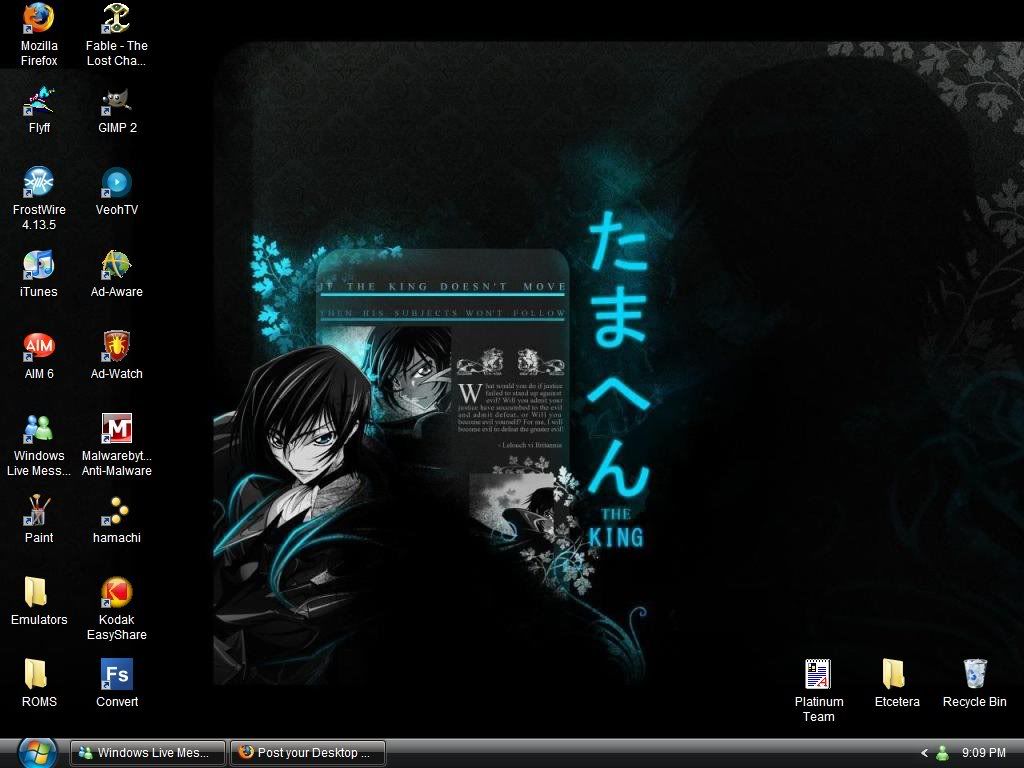Open Malwarebytes Anti-Malware shortcut
1024x768 pixels.
(117, 430)
